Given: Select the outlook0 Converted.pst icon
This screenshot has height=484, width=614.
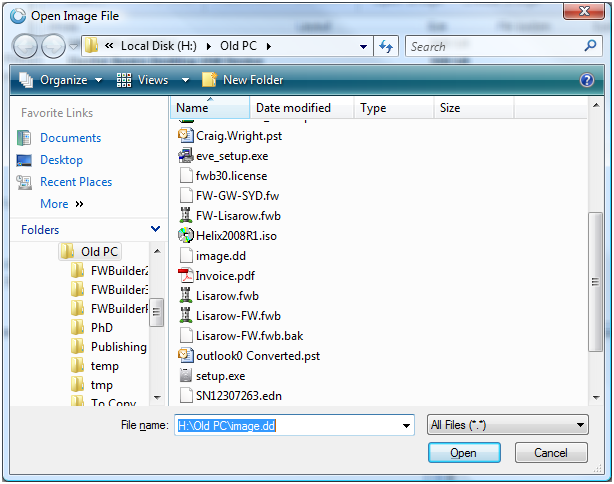Looking at the screenshot, I should (x=186, y=355).
